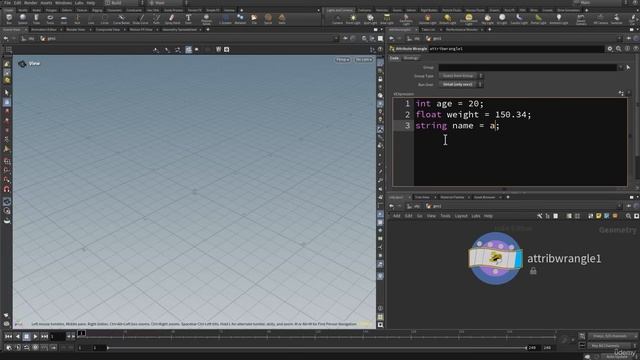
Task: Select the Metaball shelf tool
Action: point(240,19)
